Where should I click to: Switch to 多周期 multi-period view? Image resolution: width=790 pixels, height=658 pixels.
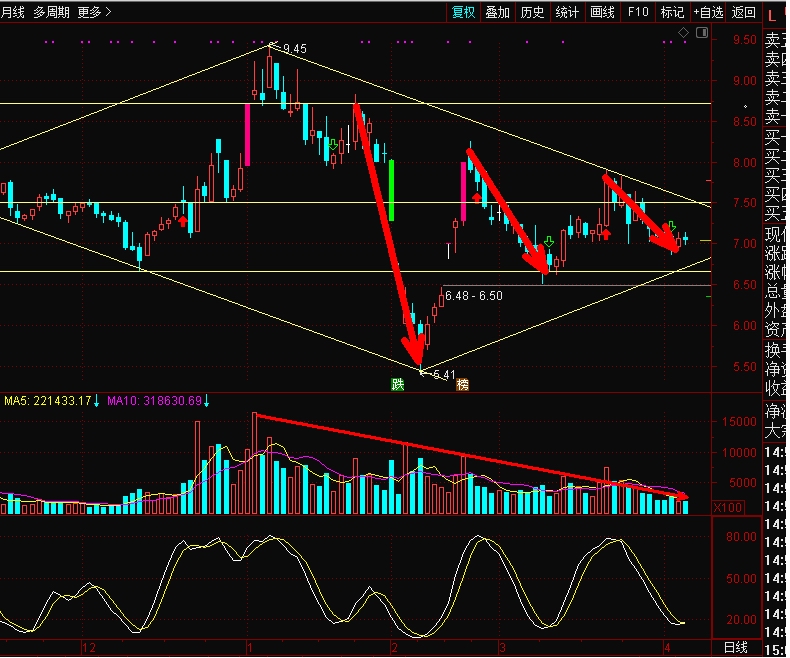point(51,12)
